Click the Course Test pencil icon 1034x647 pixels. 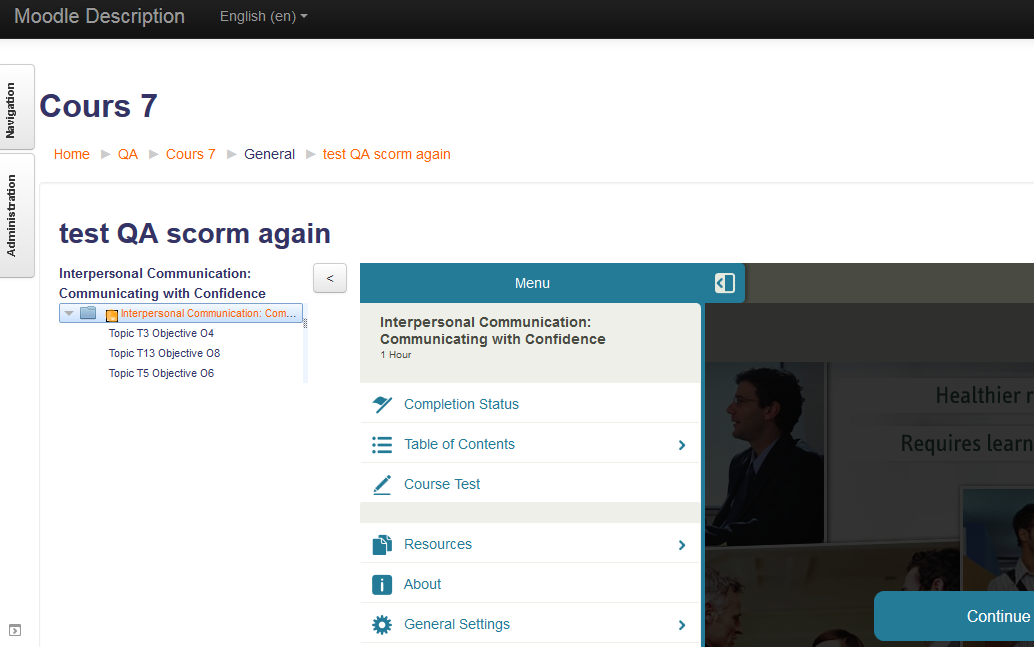(x=382, y=485)
